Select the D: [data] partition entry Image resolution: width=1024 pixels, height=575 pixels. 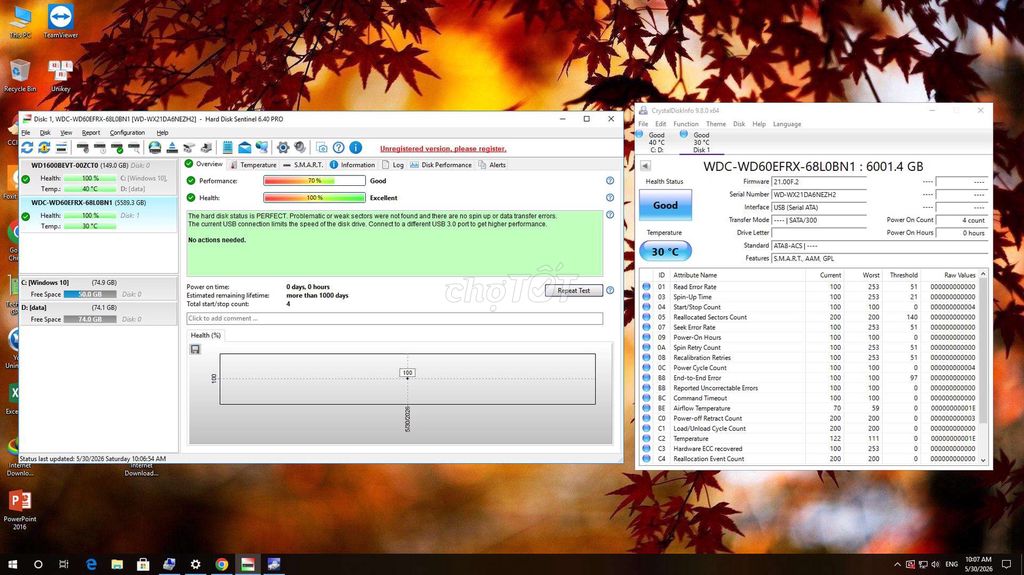coord(98,313)
